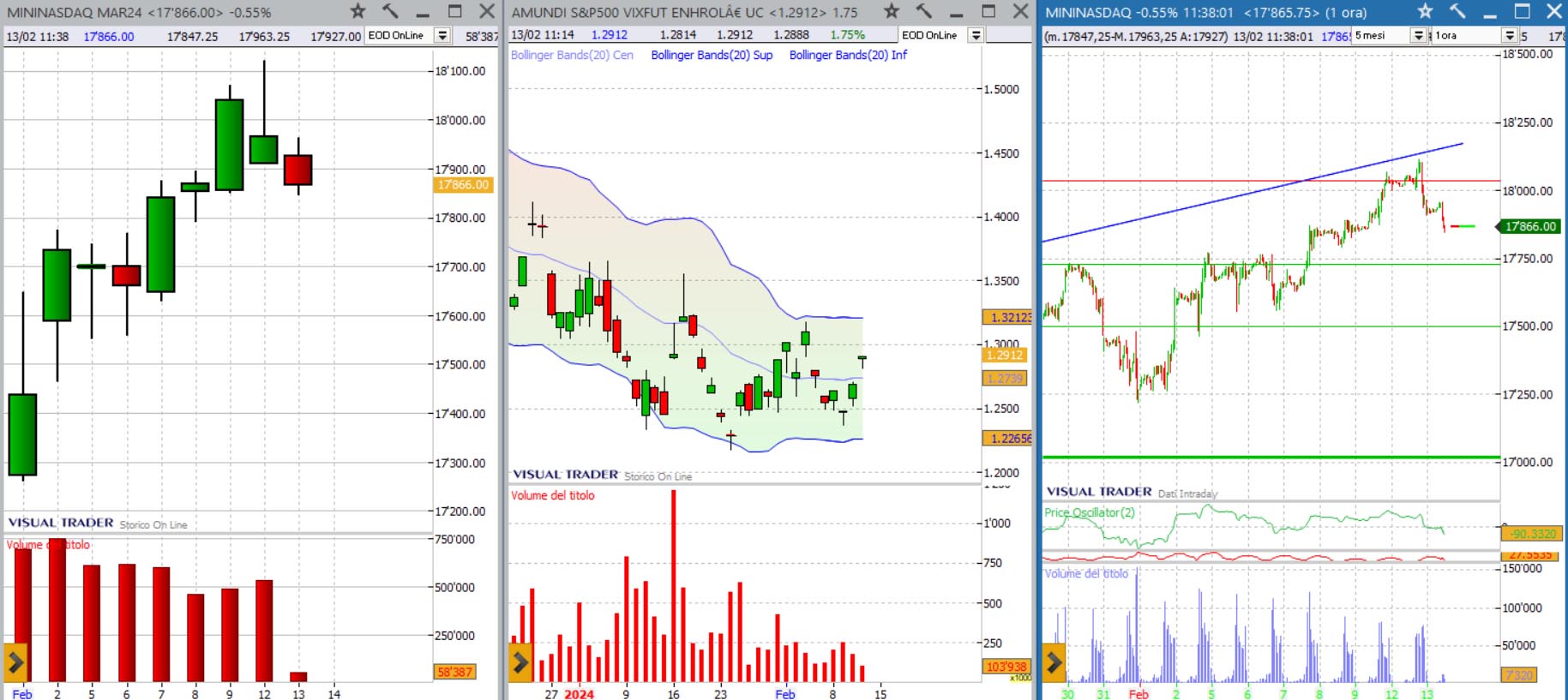Click 1.75% change value in AMUNDI data bar
The height and width of the screenshot is (700, 1568).
(847, 35)
